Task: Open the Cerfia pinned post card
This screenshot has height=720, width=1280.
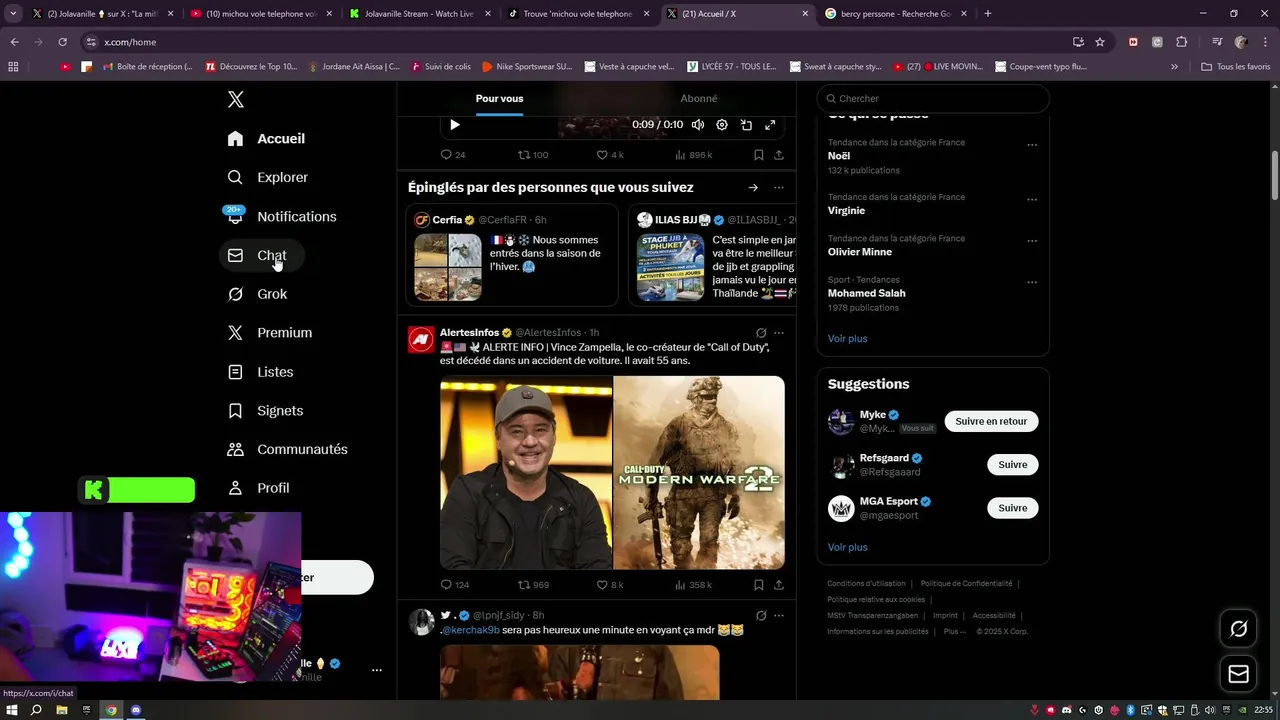Action: (512, 255)
